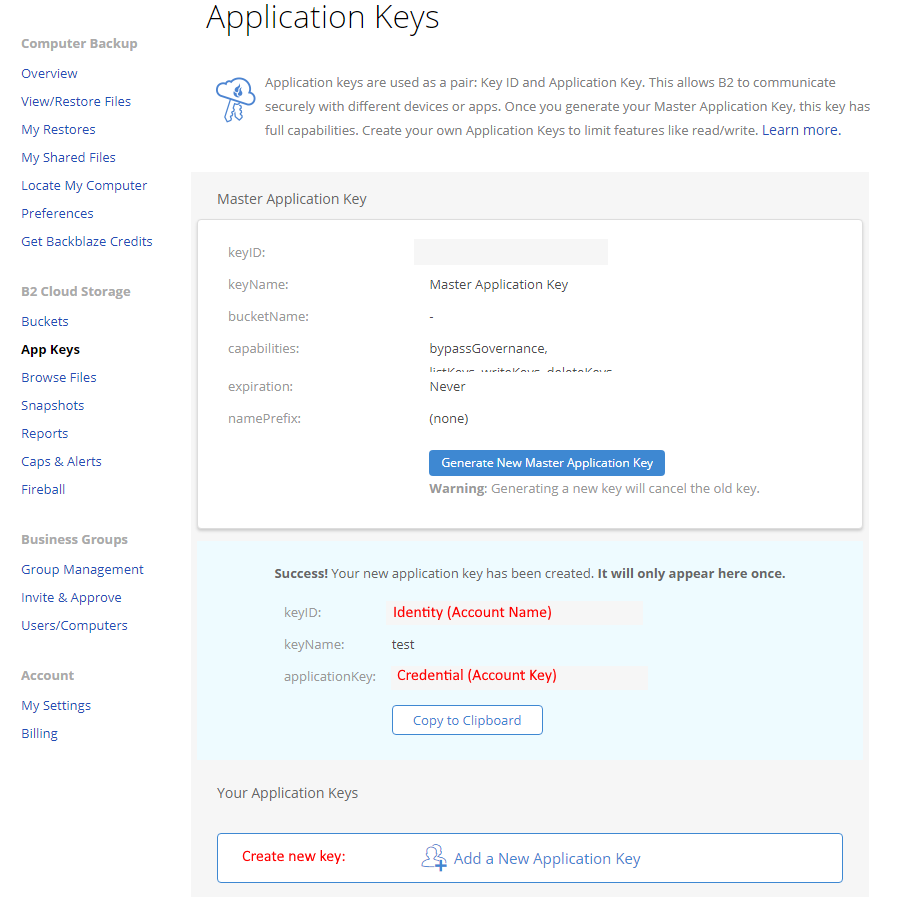Open Users/Computers page
Viewport: 900px width, 897px height.
pos(74,626)
